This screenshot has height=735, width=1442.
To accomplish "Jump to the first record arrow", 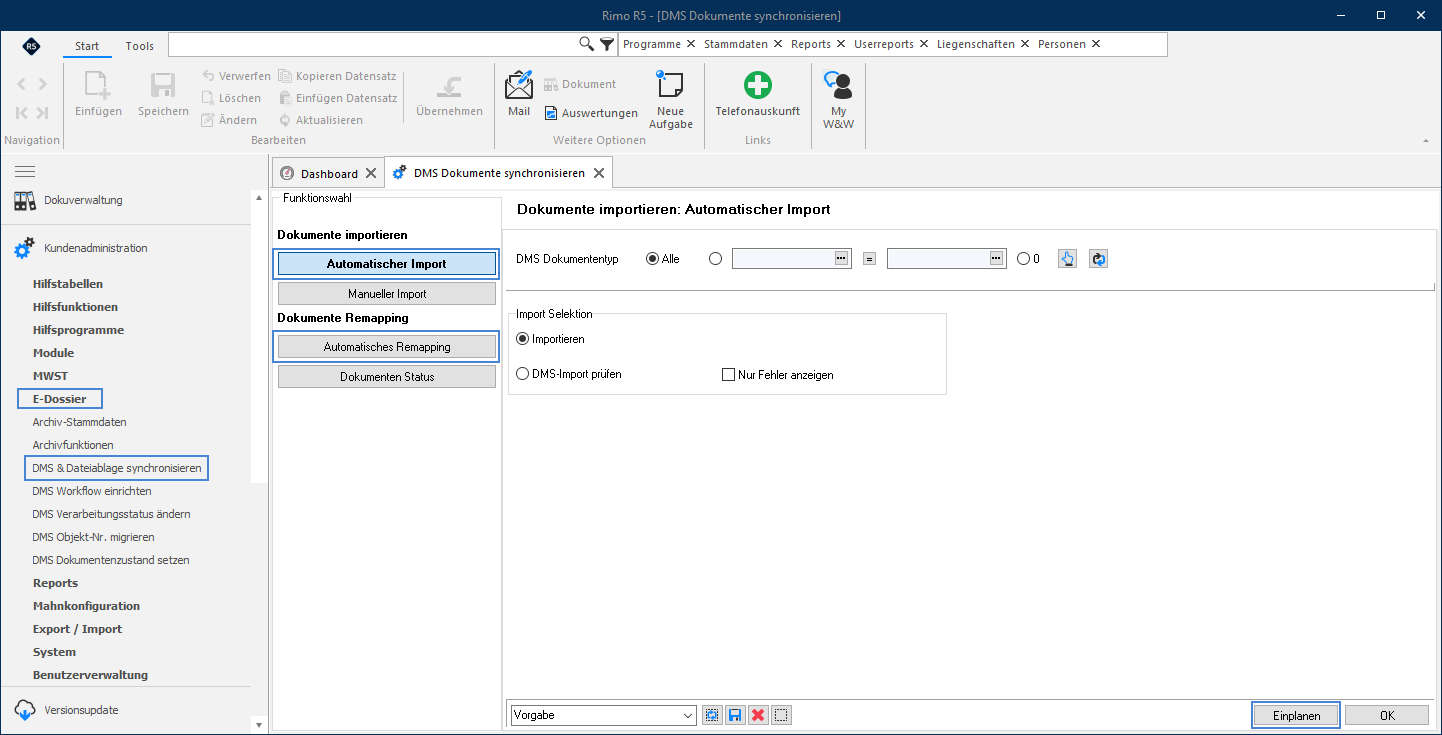I will coord(21,113).
